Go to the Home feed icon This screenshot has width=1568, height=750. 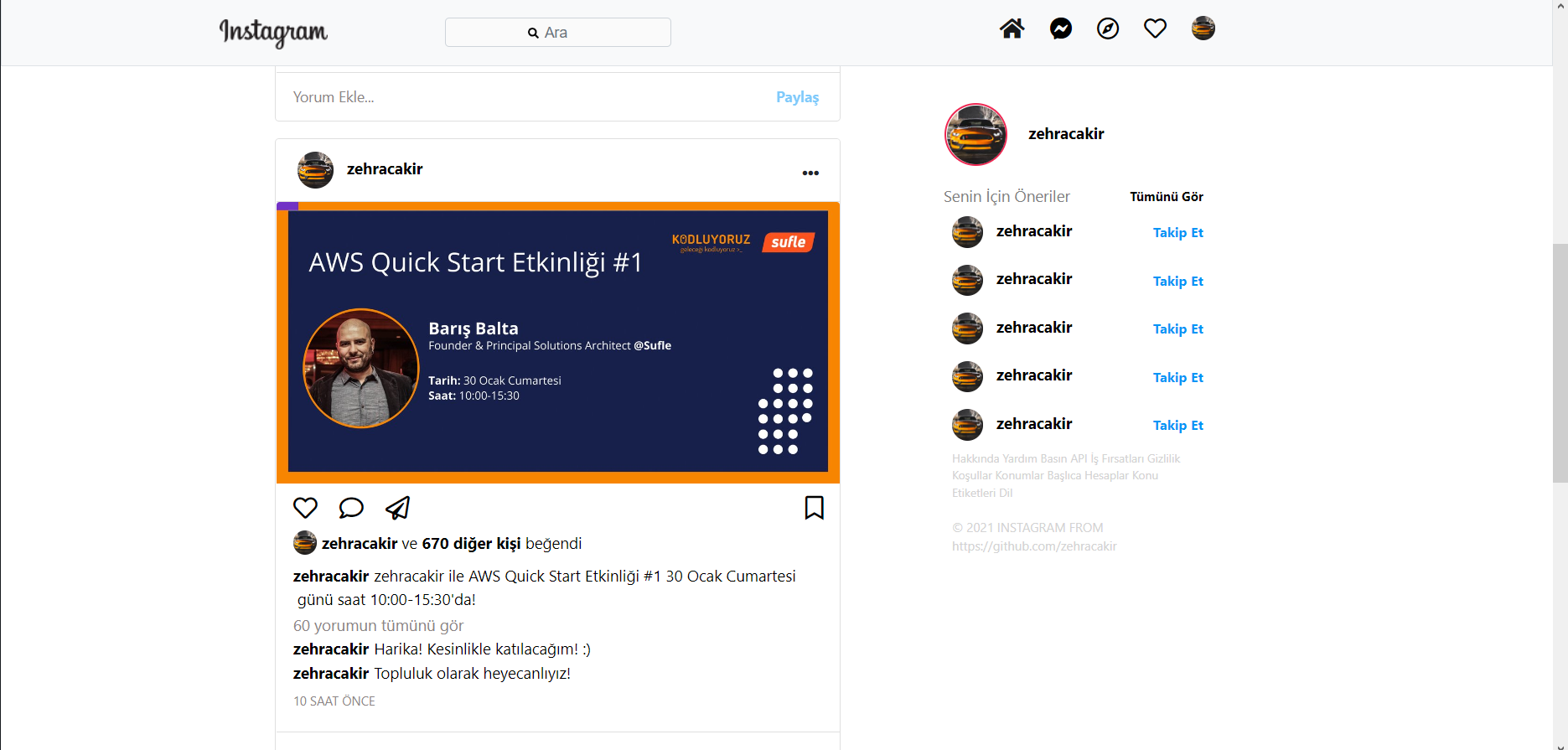(1012, 28)
